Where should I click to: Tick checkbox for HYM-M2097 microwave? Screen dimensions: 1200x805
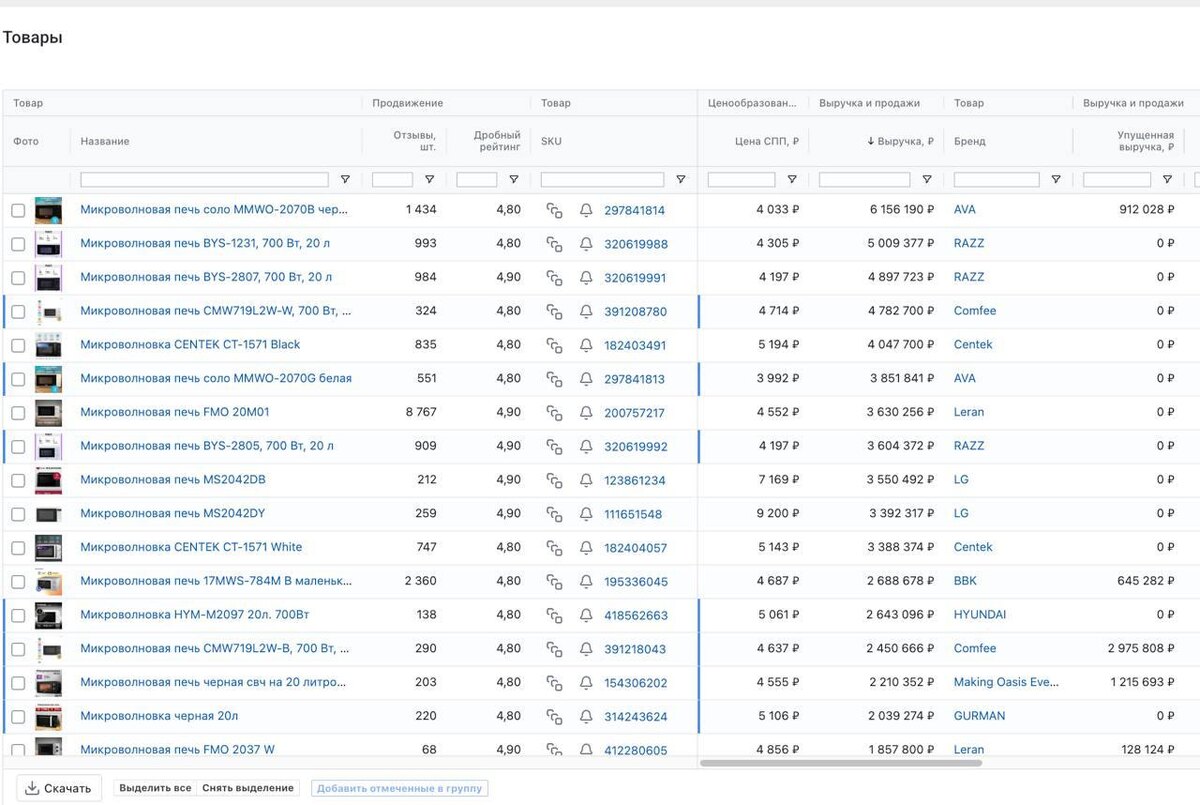(x=18, y=615)
